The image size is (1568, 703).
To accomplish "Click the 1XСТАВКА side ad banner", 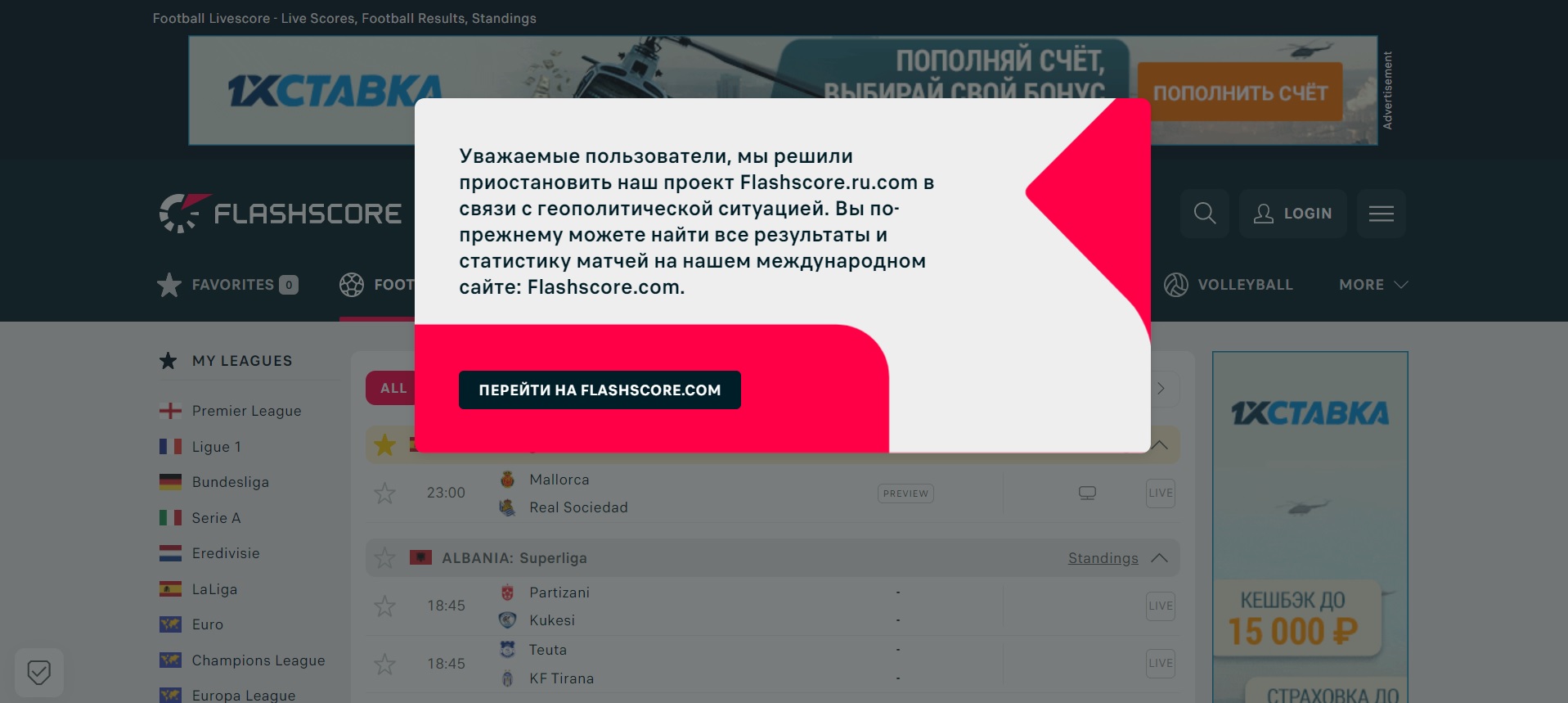I will [x=1310, y=527].
